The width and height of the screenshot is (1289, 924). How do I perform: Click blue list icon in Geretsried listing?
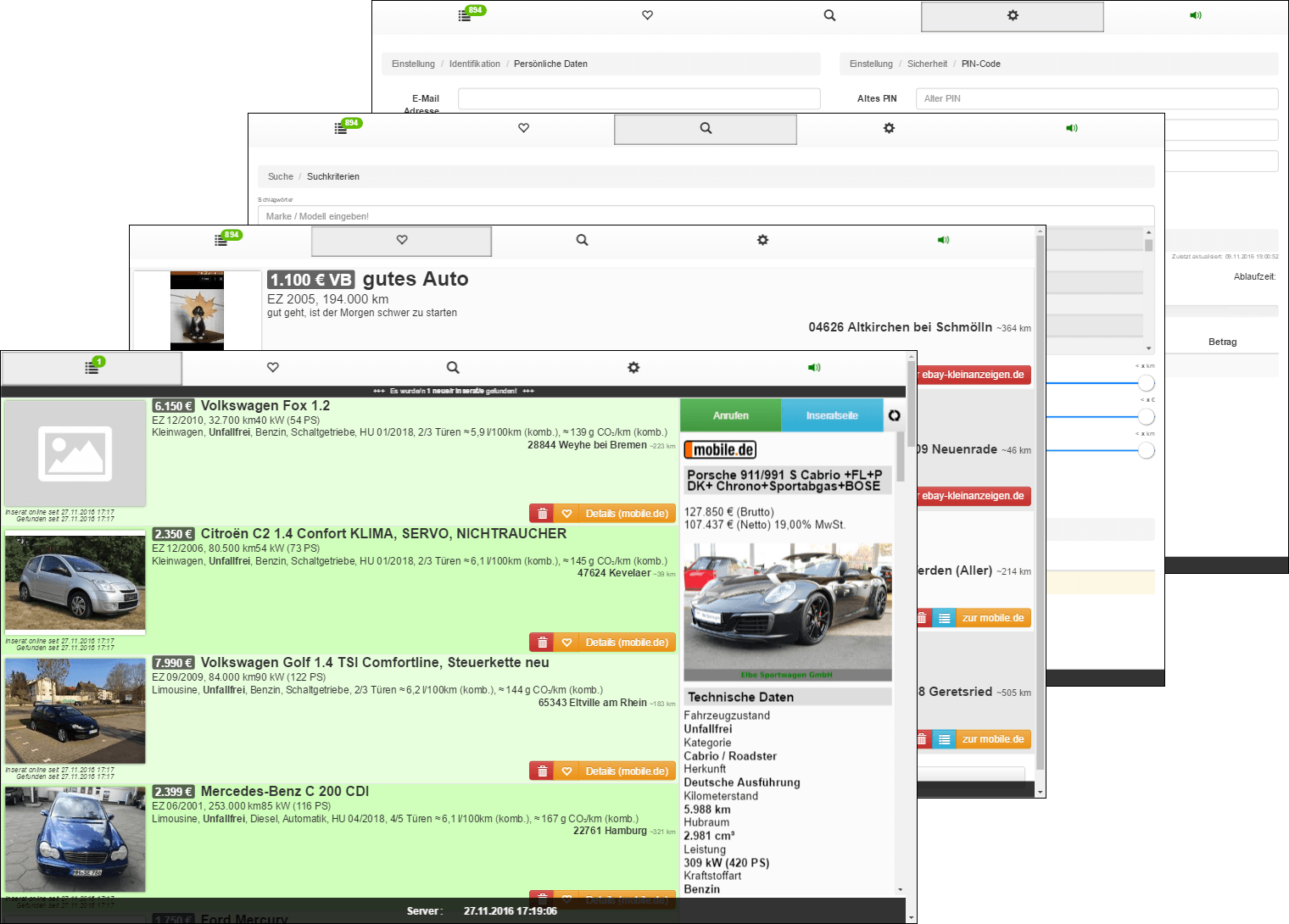click(x=944, y=739)
